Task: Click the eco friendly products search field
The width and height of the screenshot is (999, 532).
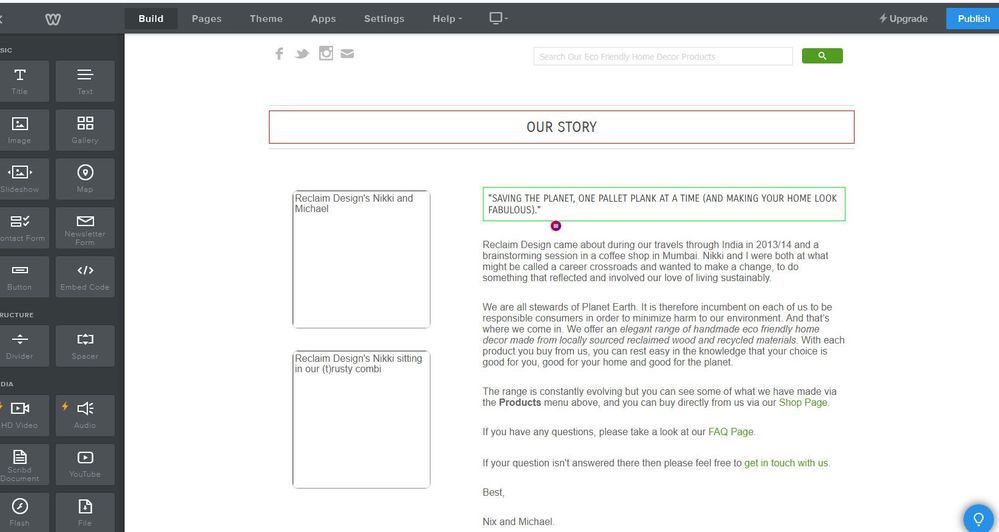Action: pos(662,57)
